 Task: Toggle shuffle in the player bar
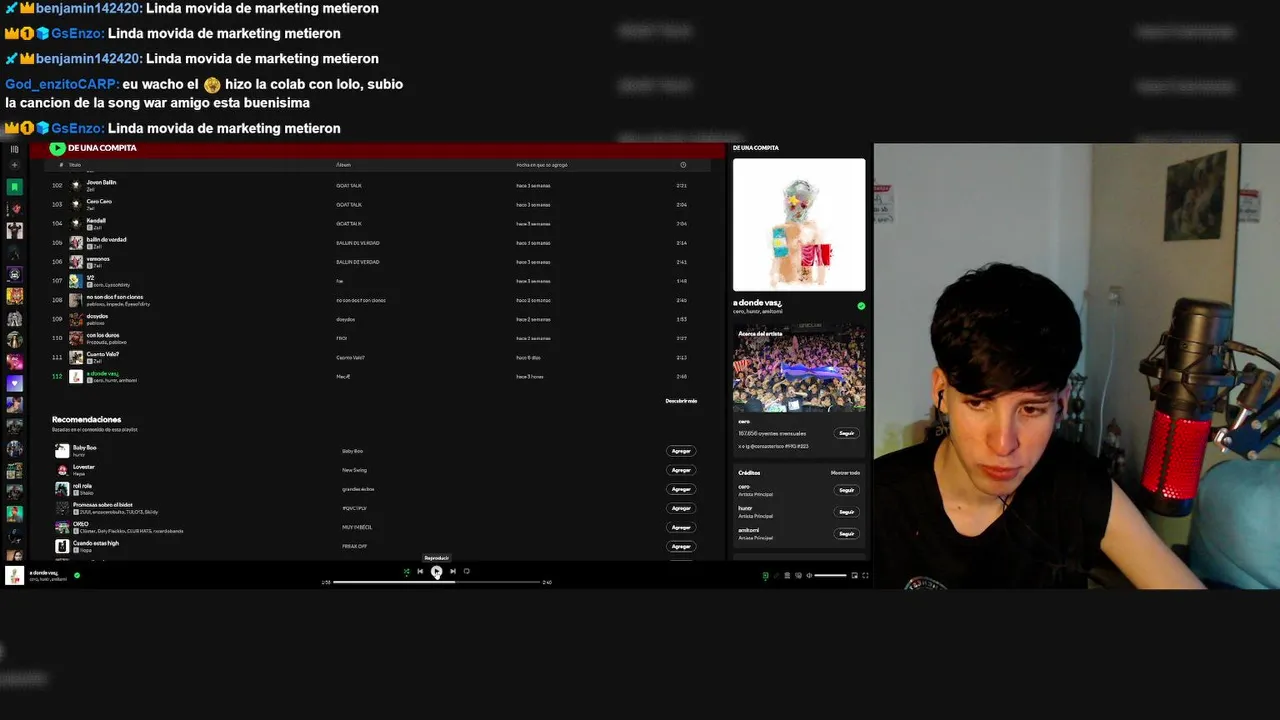tap(406, 572)
